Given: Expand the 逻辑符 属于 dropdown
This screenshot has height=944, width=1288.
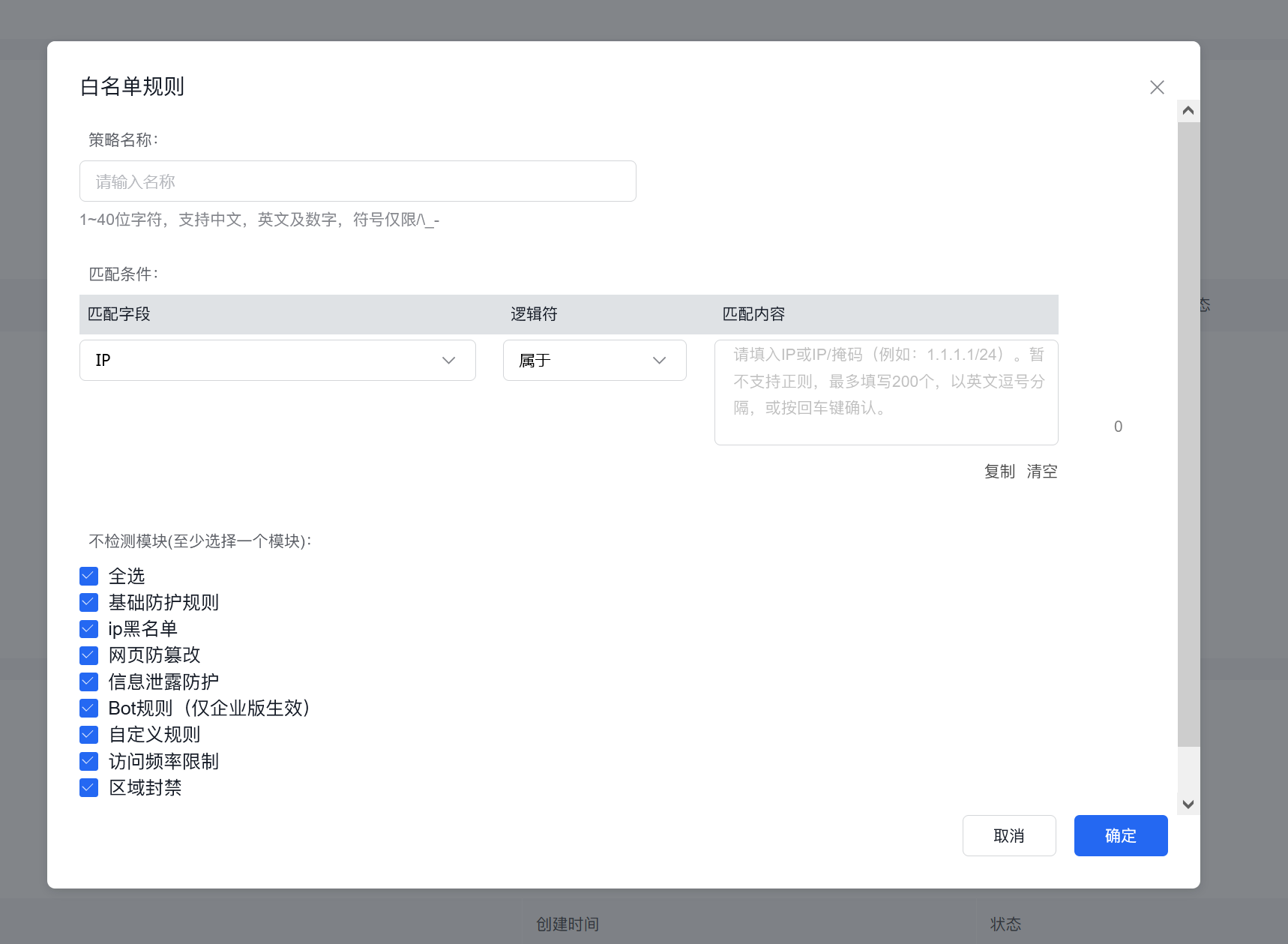Looking at the screenshot, I should (x=595, y=360).
